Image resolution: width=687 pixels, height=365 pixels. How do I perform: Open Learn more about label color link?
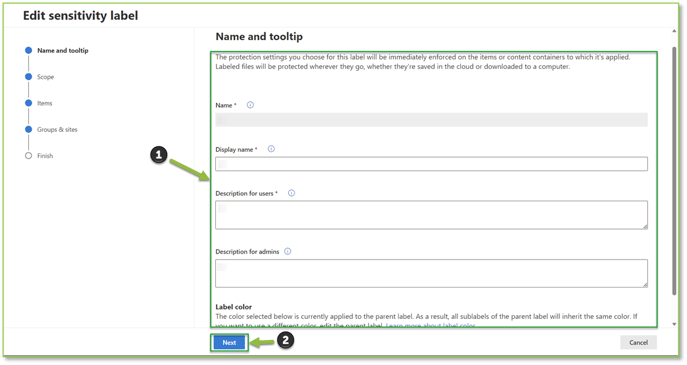(x=430, y=326)
